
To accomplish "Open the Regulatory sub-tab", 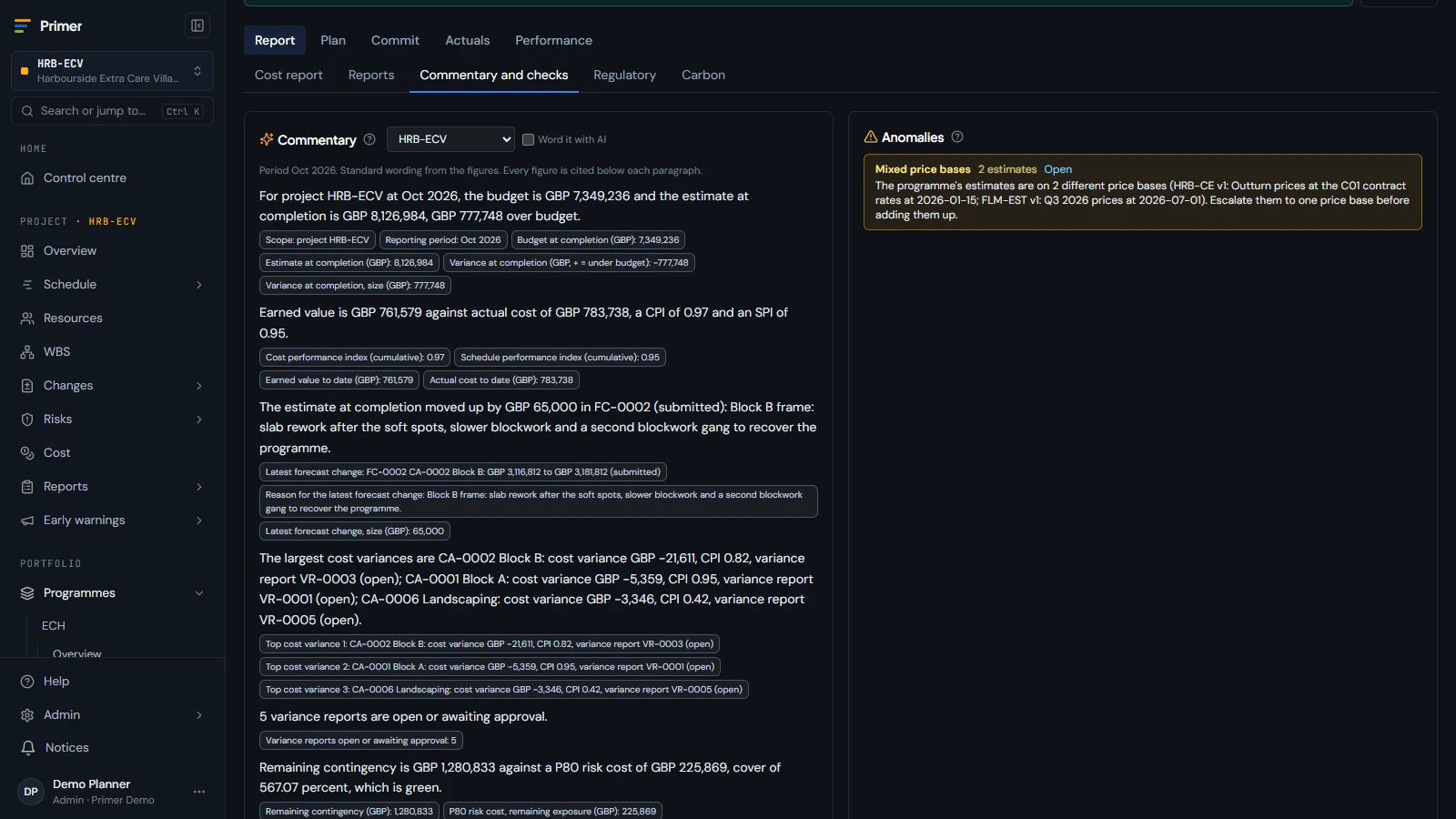I will pos(624,75).
